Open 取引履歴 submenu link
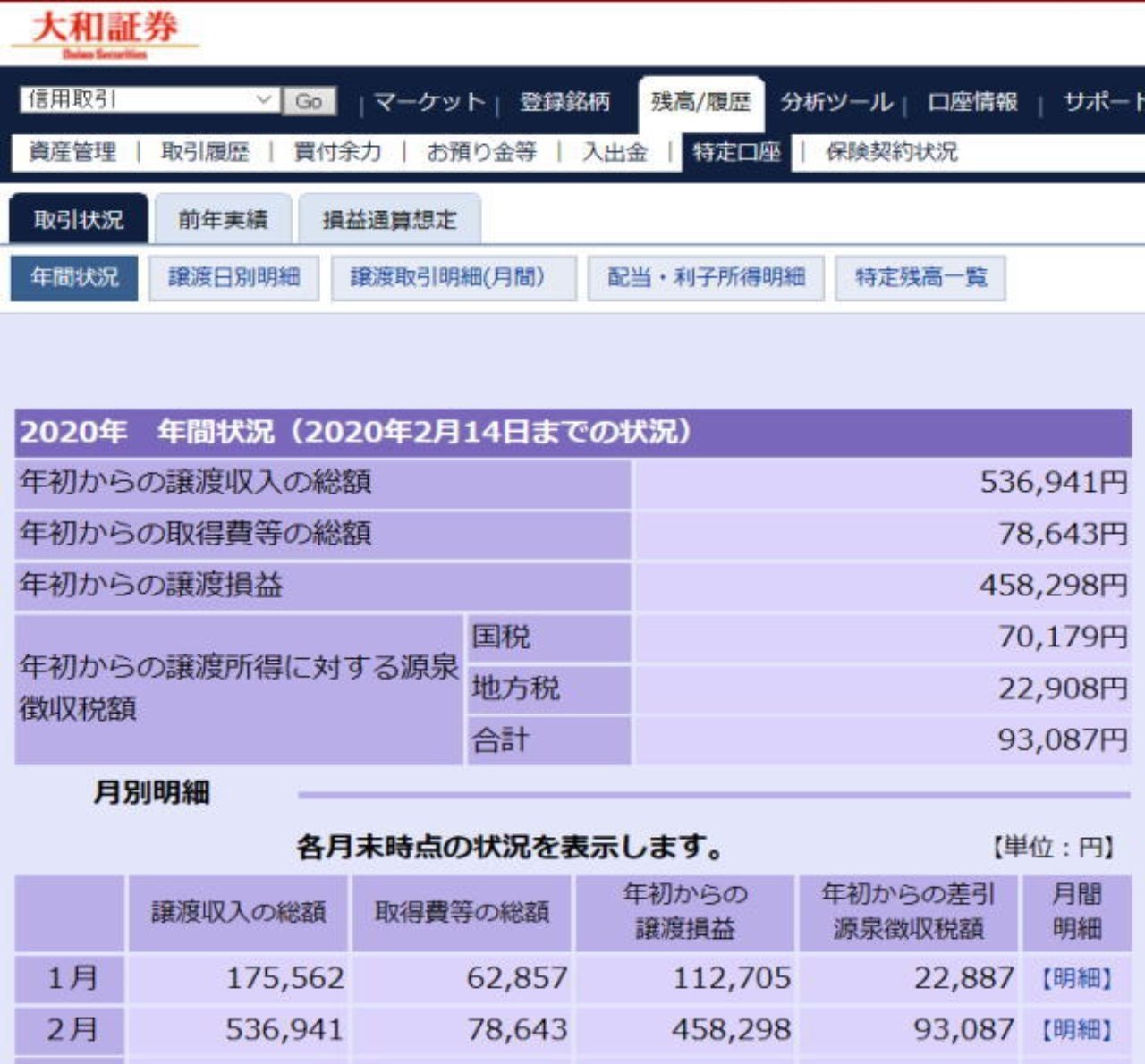The height and width of the screenshot is (1064, 1145). [x=205, y=152]
